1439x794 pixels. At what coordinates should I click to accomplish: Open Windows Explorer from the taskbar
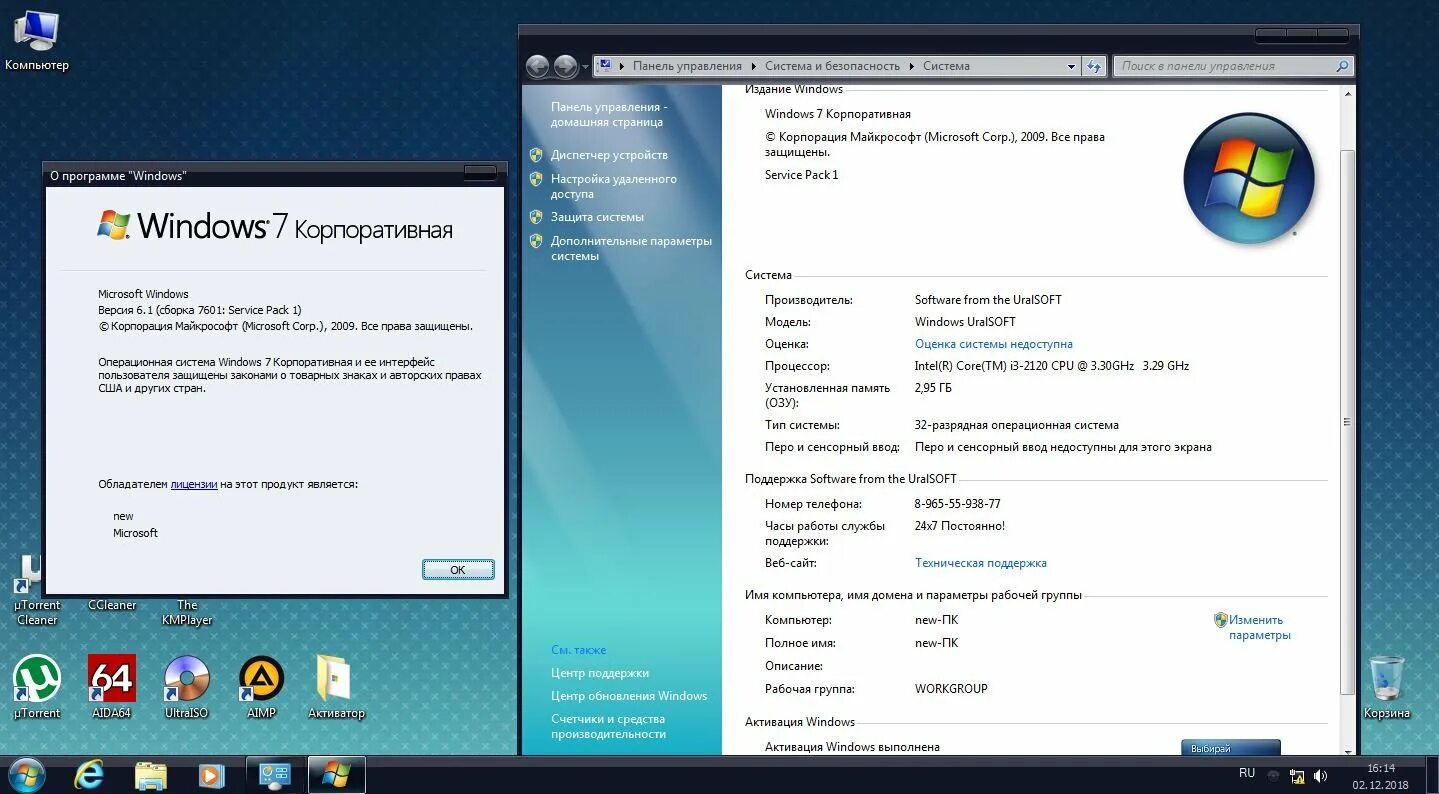(151, 775)
